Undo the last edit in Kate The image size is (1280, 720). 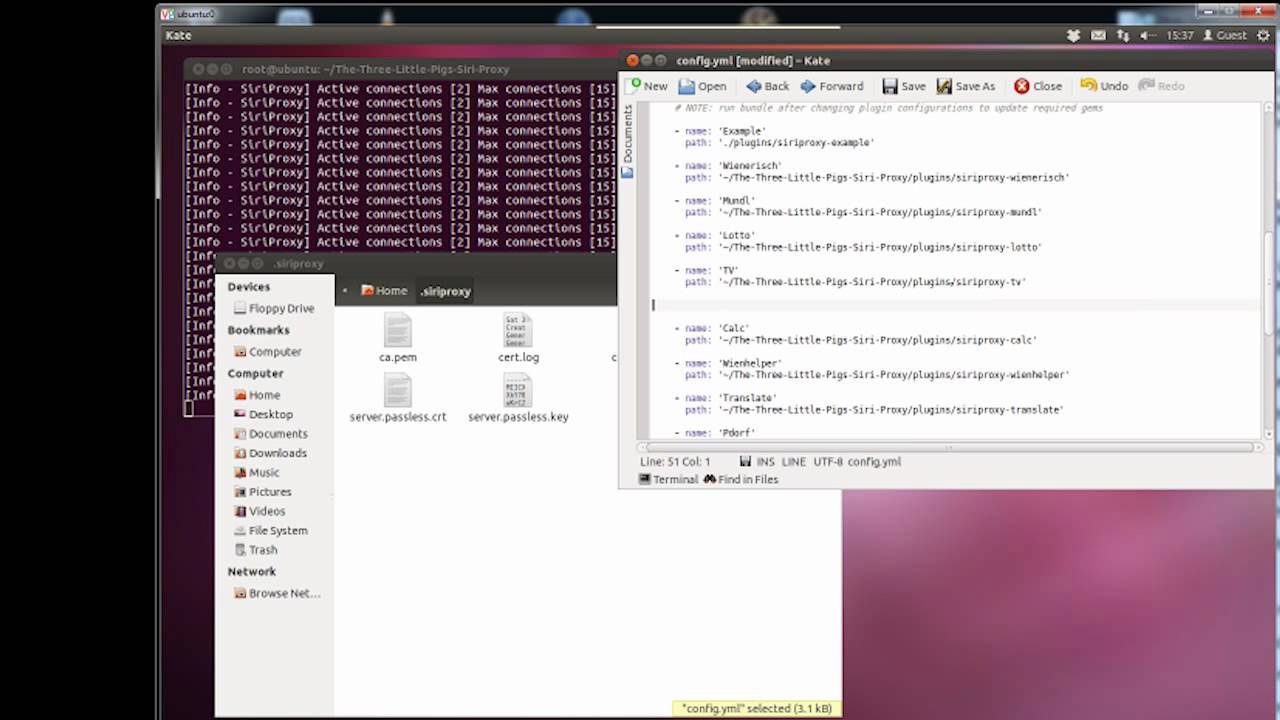pyautogui.click(x=1104, y=86)
